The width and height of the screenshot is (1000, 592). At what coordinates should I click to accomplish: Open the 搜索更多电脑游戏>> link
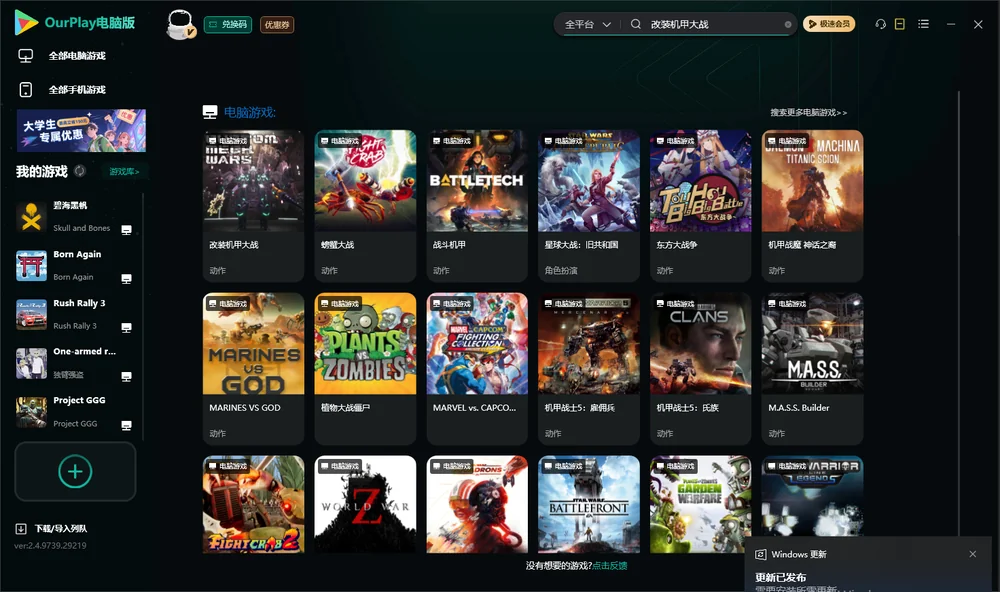[x=809, y=113]
